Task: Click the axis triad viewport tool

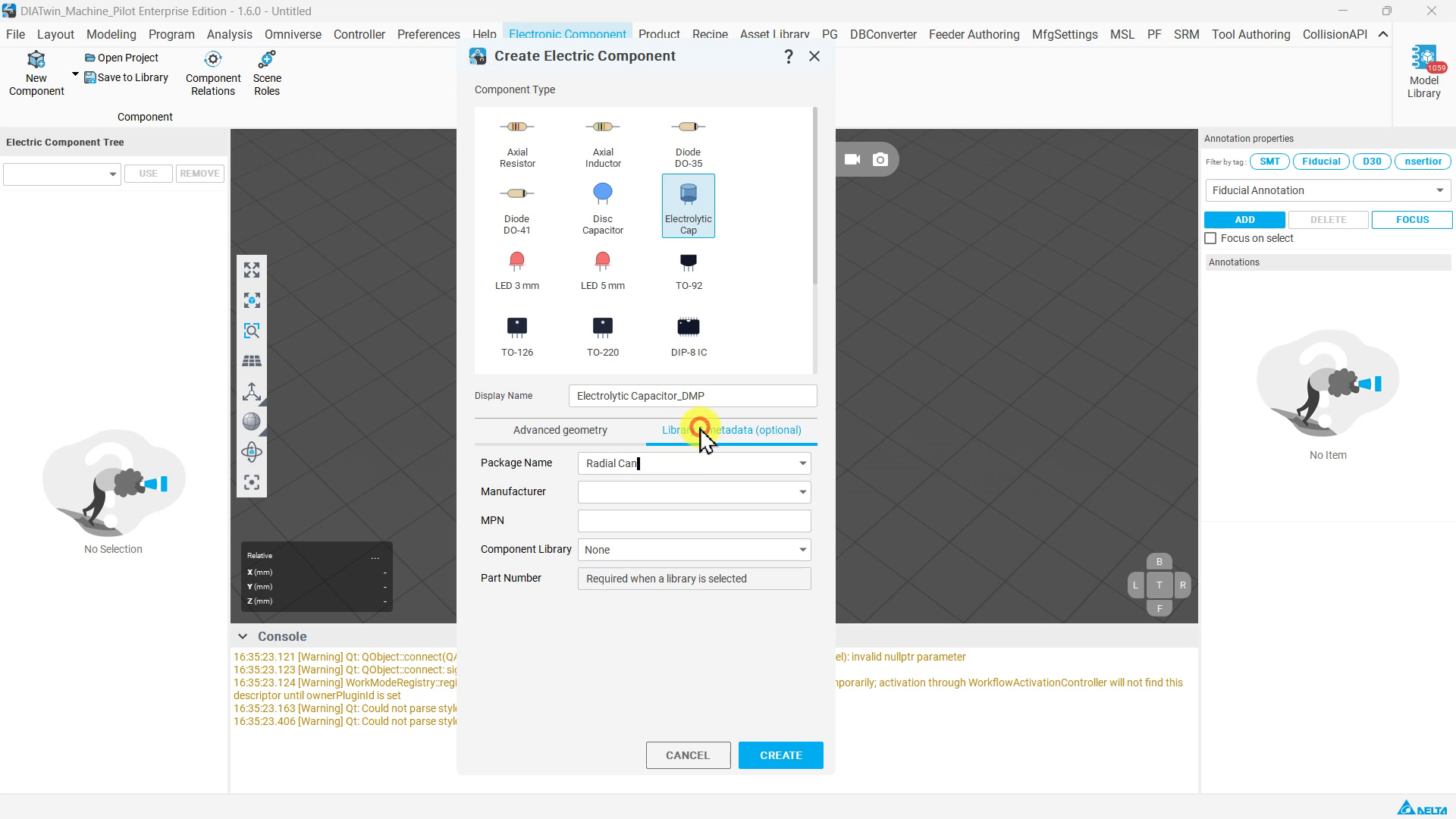Action: pyautogui.click(x=252, y=391)
